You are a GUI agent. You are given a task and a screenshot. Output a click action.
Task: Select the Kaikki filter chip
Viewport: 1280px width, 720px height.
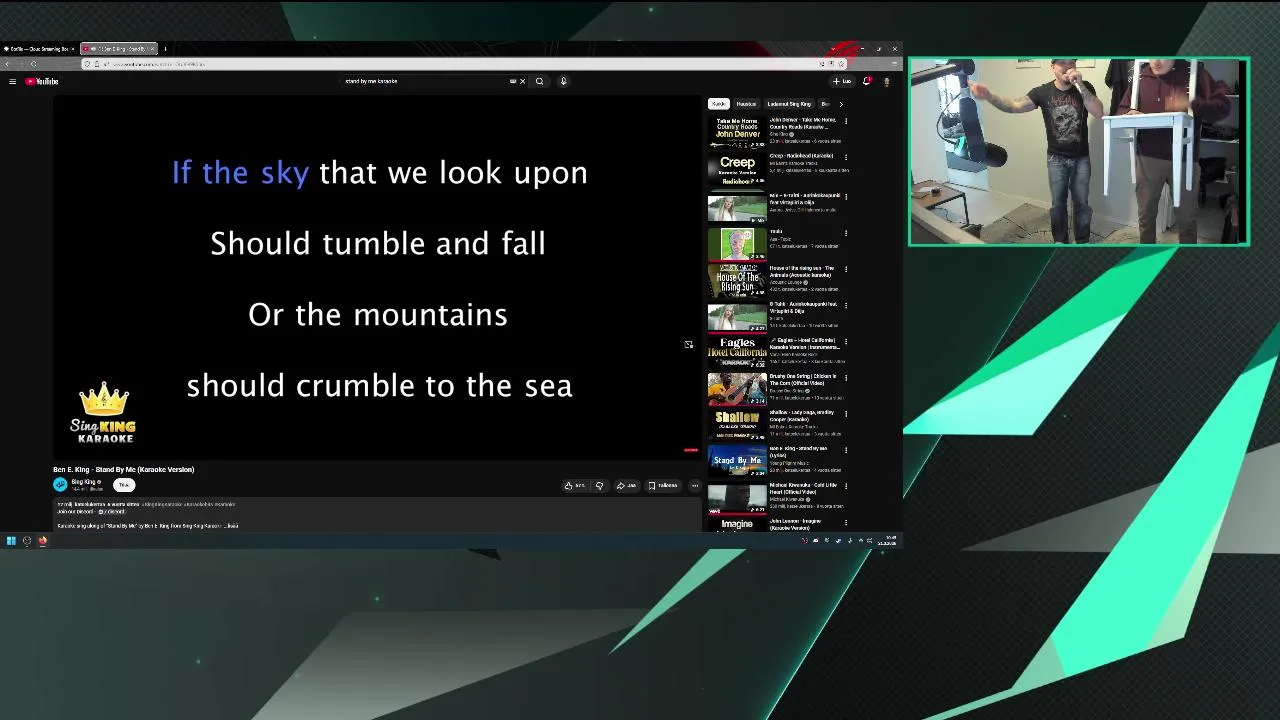(x=718, y=104)
